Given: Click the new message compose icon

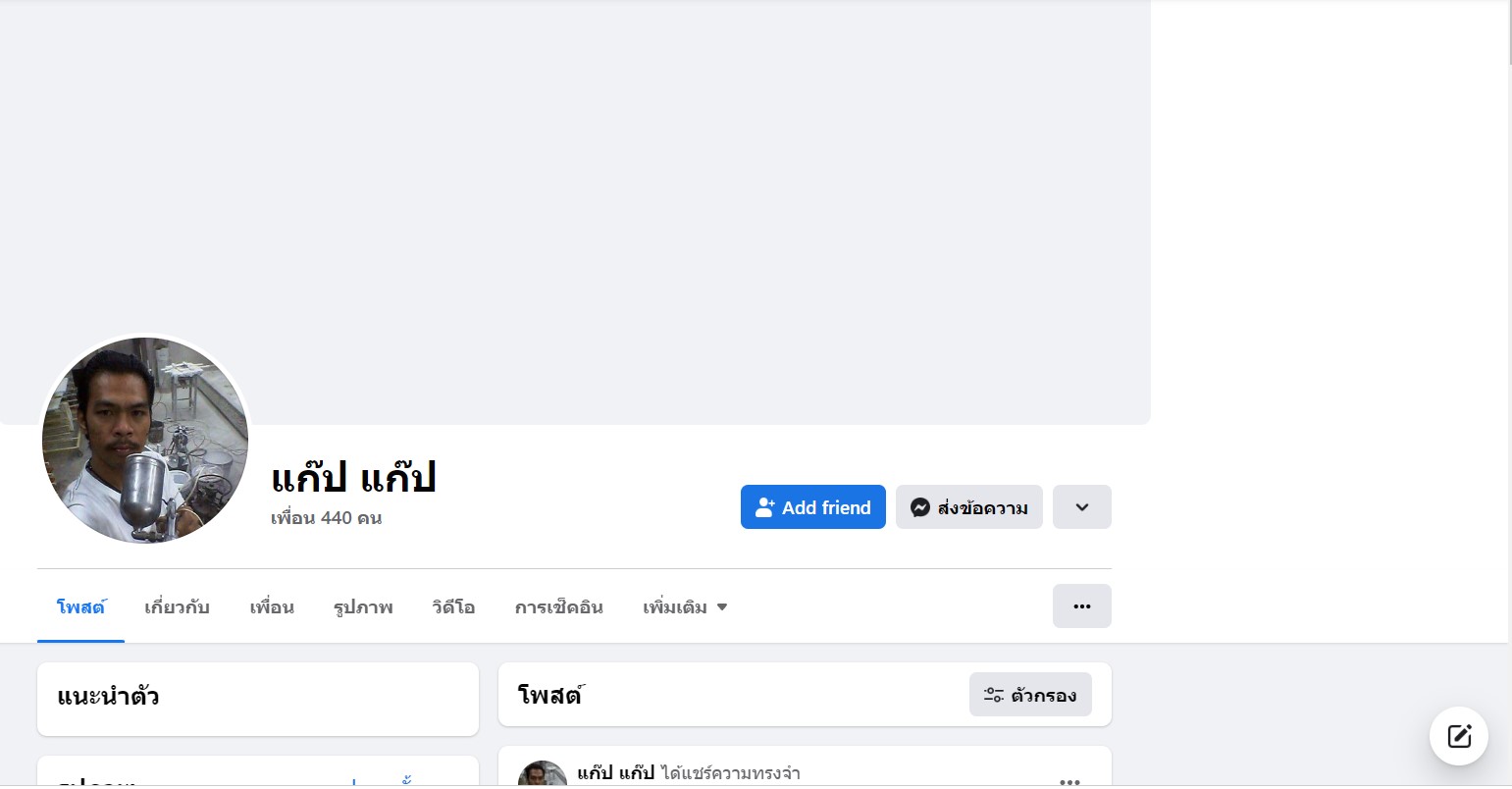Looking at the screenshot, I should pos(1458,736).
